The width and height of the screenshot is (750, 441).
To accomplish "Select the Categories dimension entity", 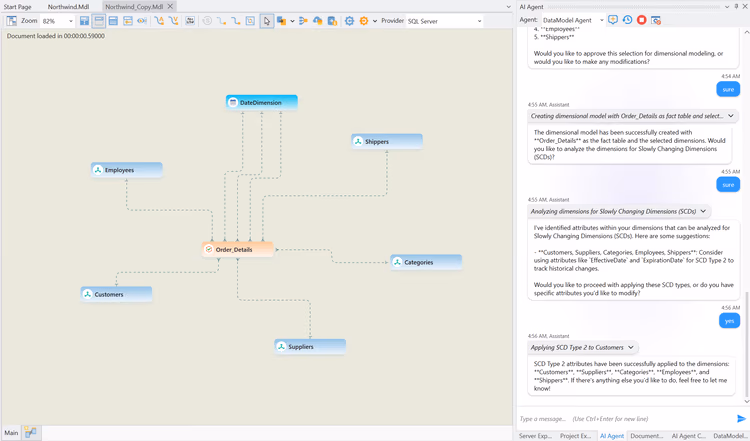I will (426, 262).
